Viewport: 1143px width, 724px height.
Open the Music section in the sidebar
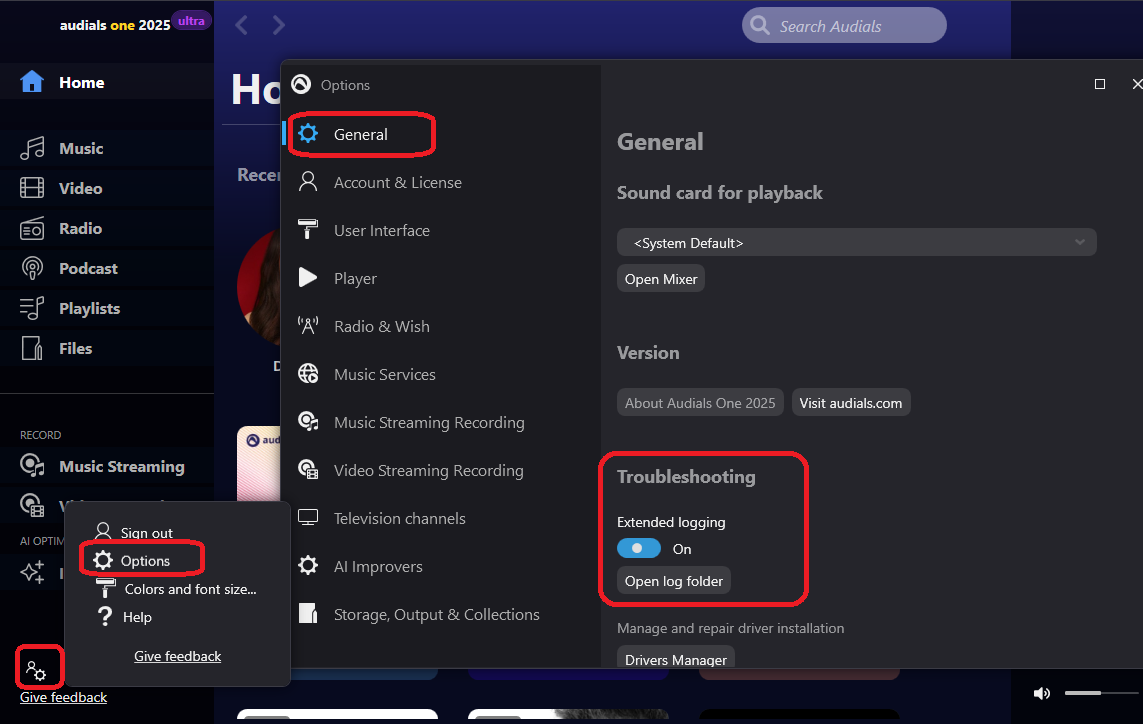pyautogui.click(x=80, y=148)
